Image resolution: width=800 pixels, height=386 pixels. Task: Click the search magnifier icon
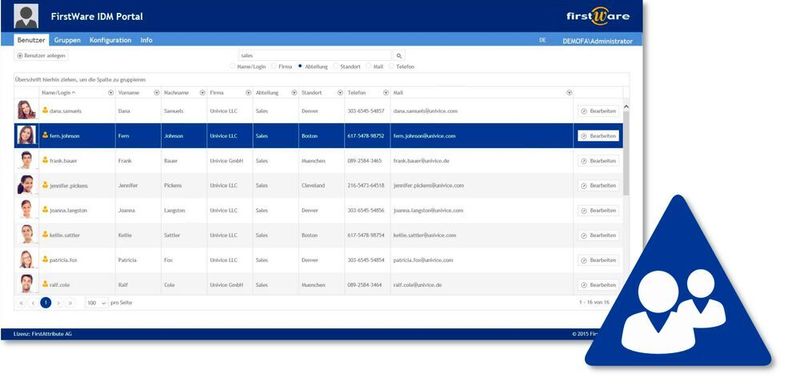pyautogui.click(x=399, y=56)
